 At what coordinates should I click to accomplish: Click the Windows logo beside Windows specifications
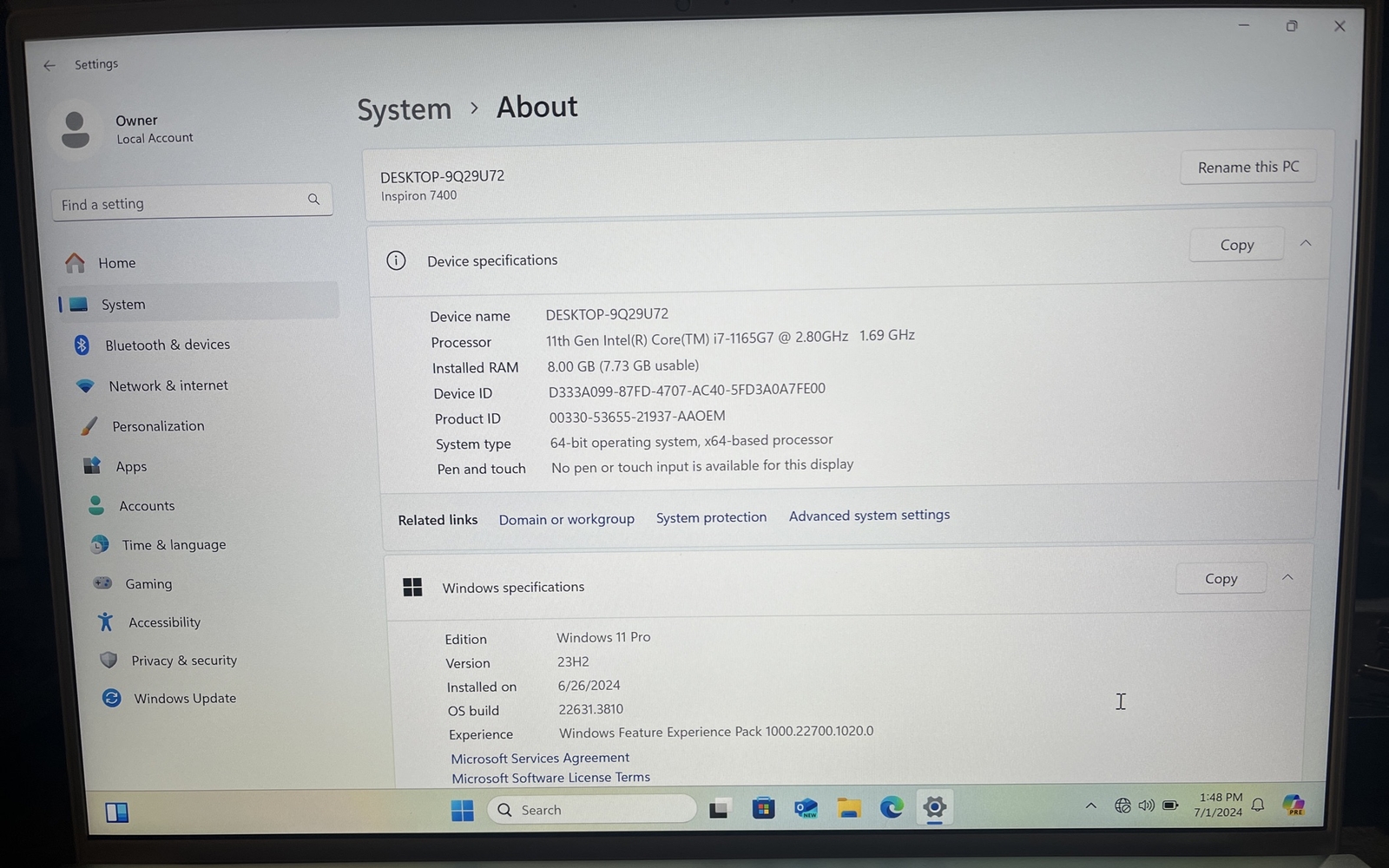point(412,588)
